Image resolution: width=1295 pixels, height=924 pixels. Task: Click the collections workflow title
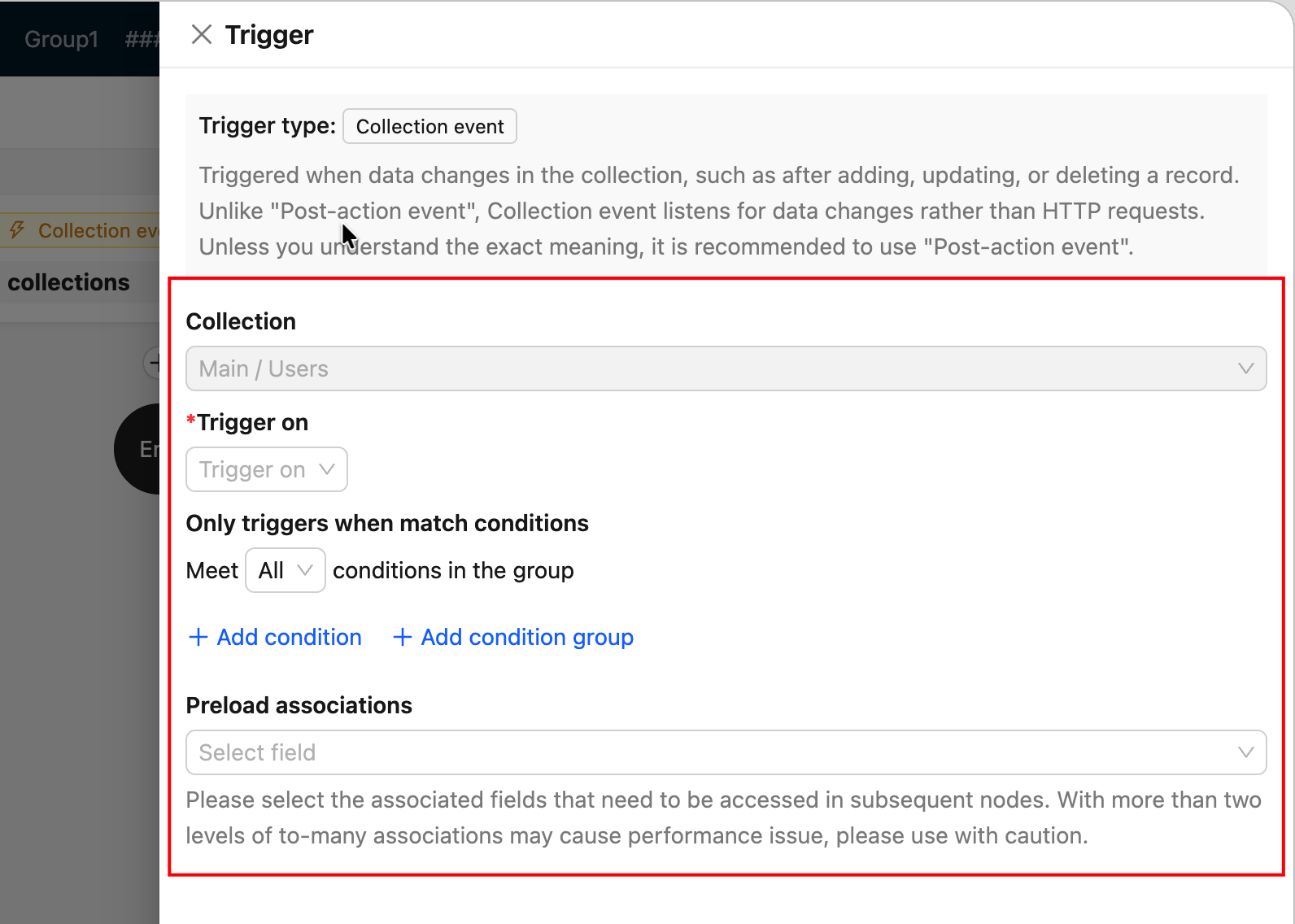(68, 282)
